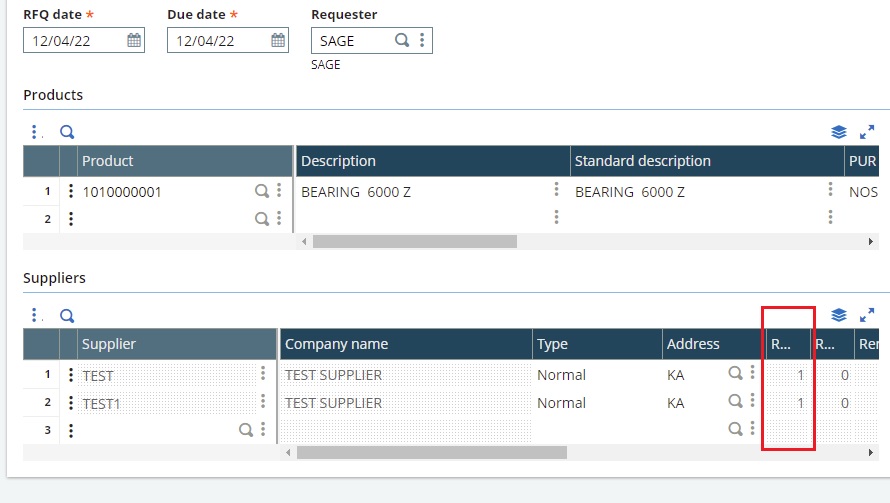This screenshot has width=890, height=503.
Task: Open Standard description actions for BEARING 6000 Z
Action: (x=830, y=189)
